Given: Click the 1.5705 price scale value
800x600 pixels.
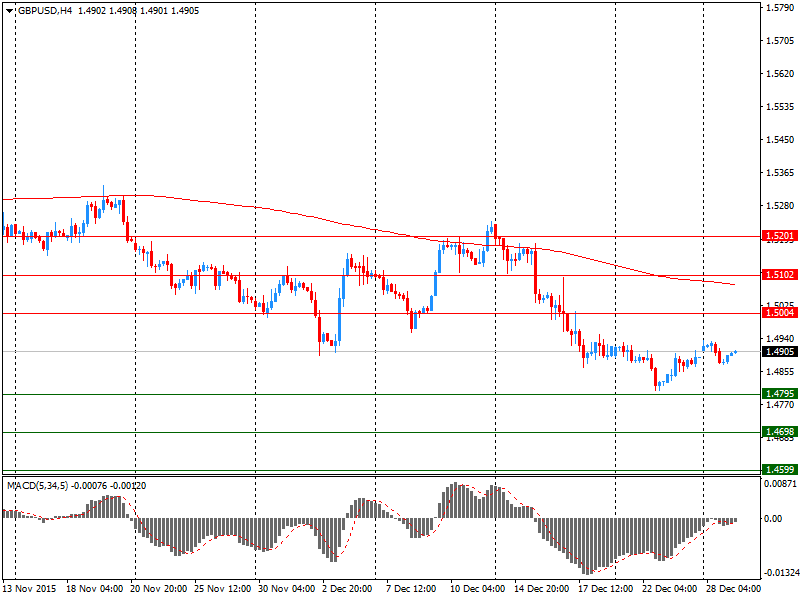Looking at the screenshot, I should pos(781,41).
